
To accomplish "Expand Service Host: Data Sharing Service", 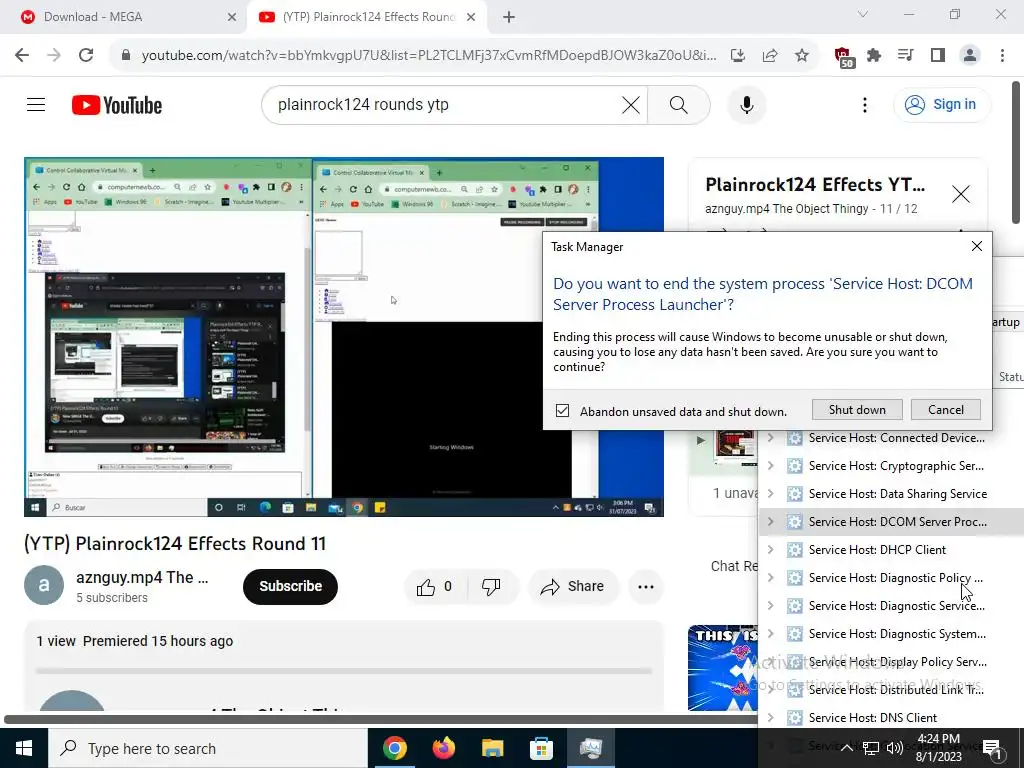I will (771, 494).
